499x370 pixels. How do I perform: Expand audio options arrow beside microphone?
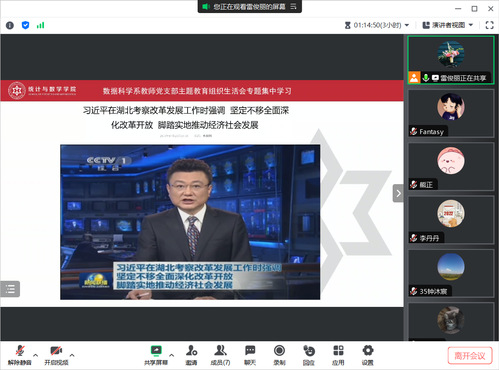click(x=36, y=355)
